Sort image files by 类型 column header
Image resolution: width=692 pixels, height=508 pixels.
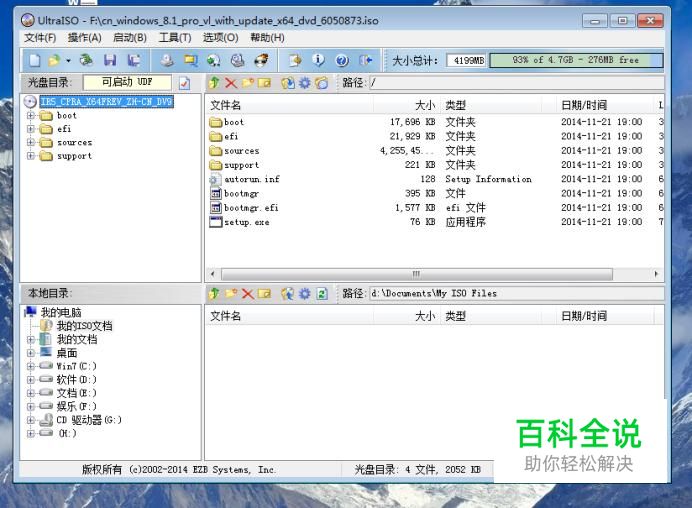click(491, 105)
